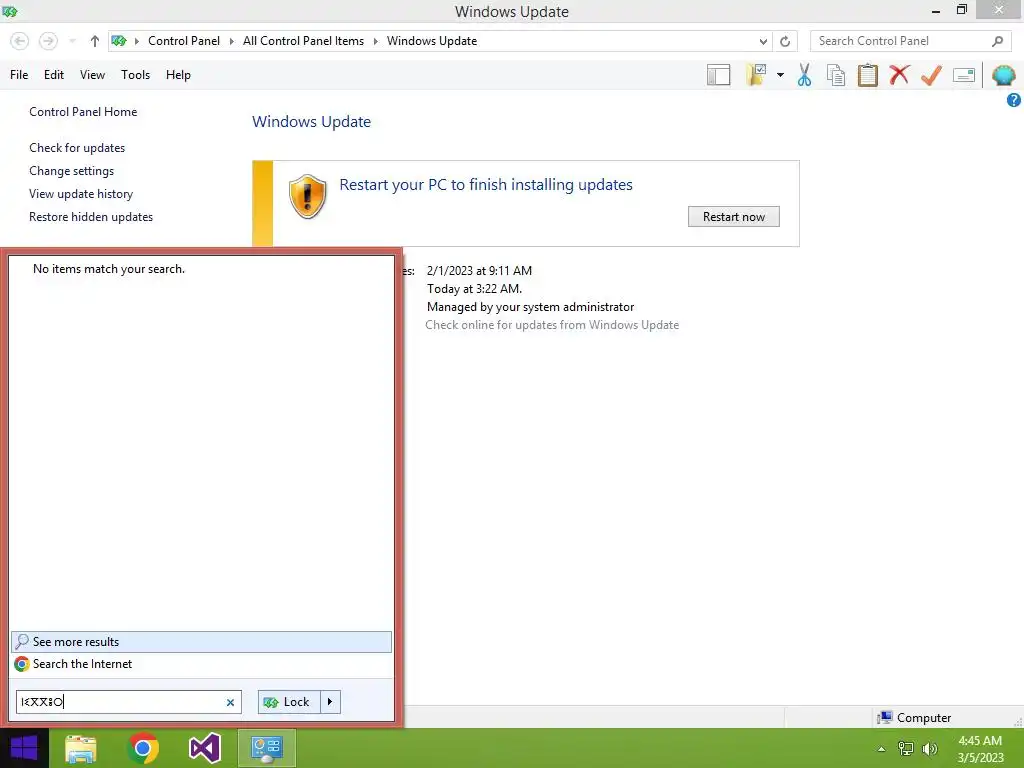Expand the arrow after All Control Panel Items
1024x768 pixels.
376,41
